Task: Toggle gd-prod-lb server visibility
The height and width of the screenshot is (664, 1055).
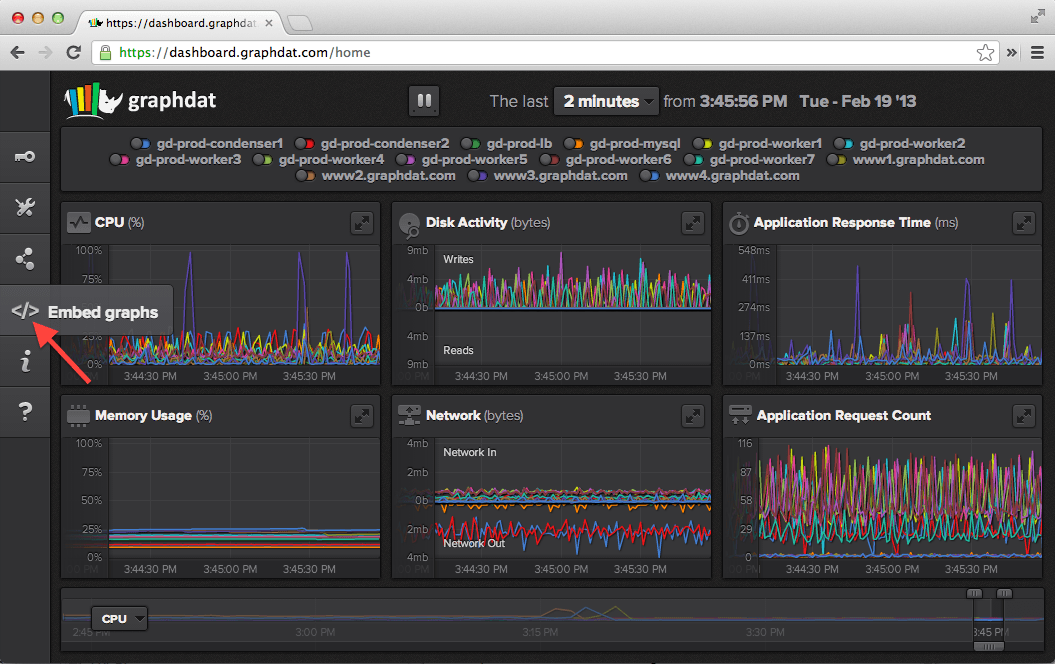Action: pos(470,143)
